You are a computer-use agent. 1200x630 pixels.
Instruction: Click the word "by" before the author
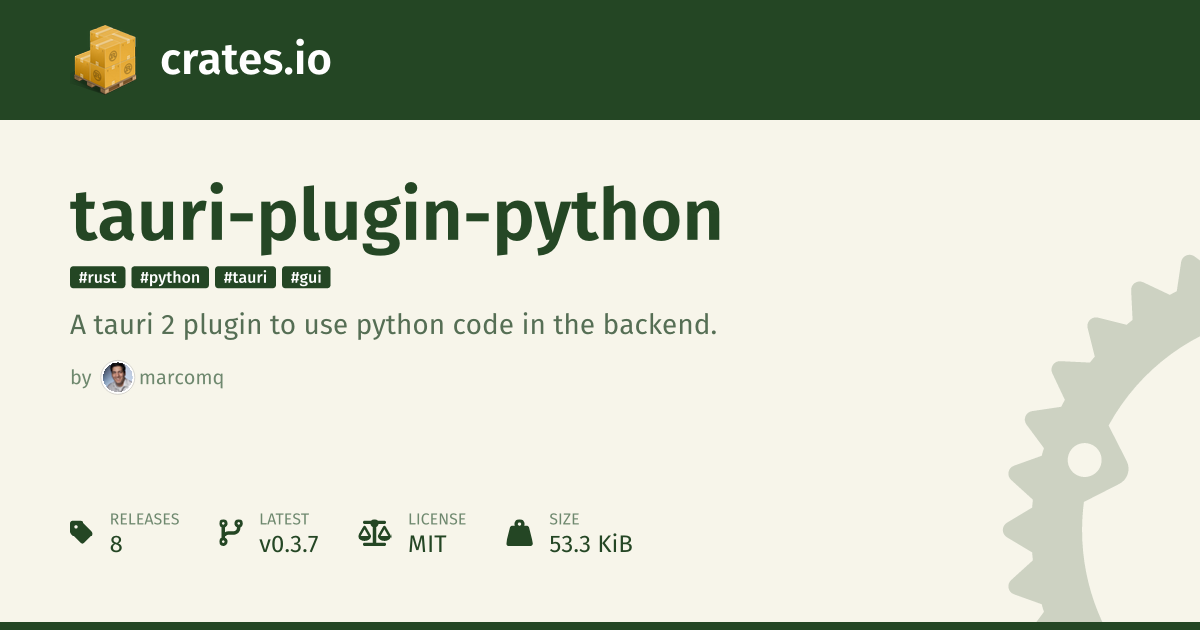pyautogui.click(x=81, y=378)
